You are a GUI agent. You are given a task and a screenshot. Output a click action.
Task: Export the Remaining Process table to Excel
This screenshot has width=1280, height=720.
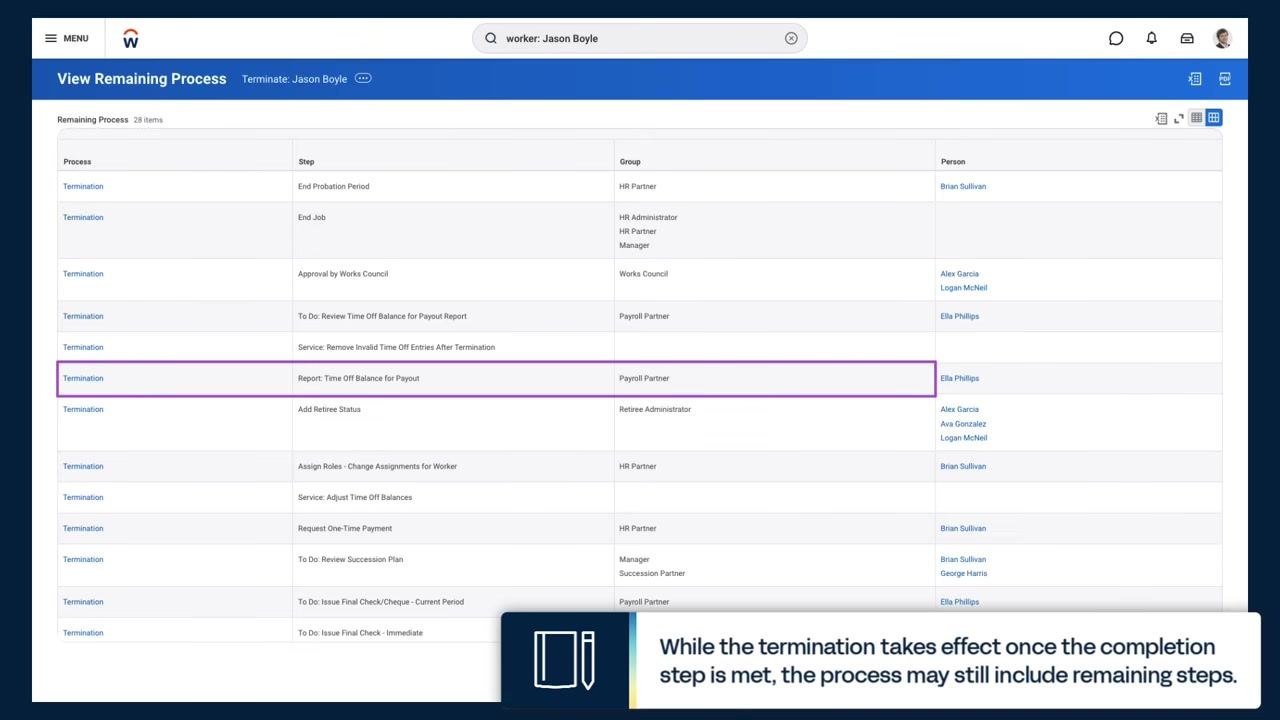pos(1161,118)
